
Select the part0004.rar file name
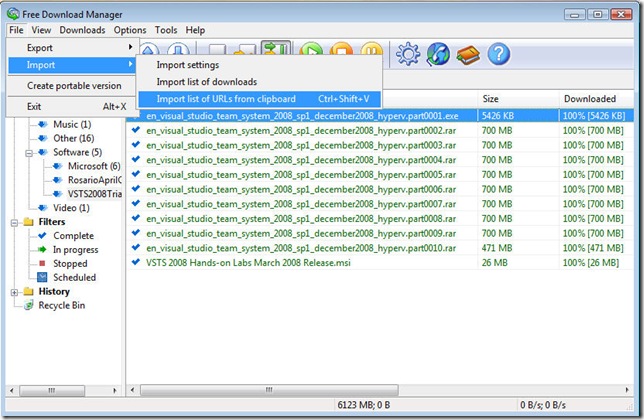coord(301,160)
